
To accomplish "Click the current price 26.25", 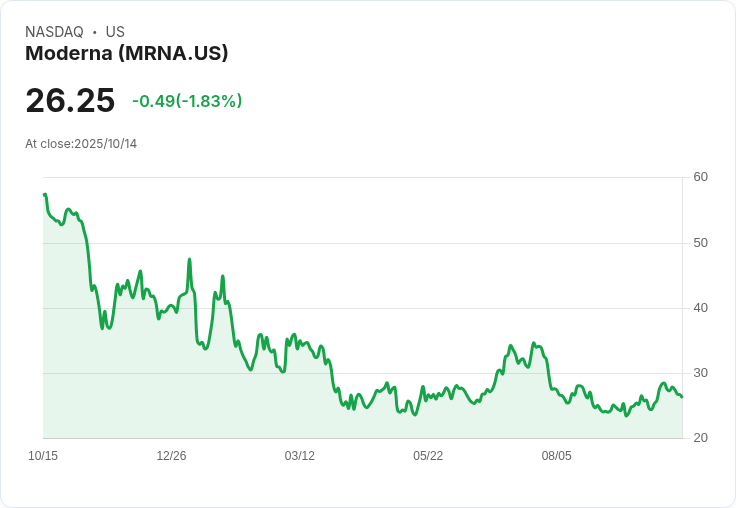I will [70, 100].
